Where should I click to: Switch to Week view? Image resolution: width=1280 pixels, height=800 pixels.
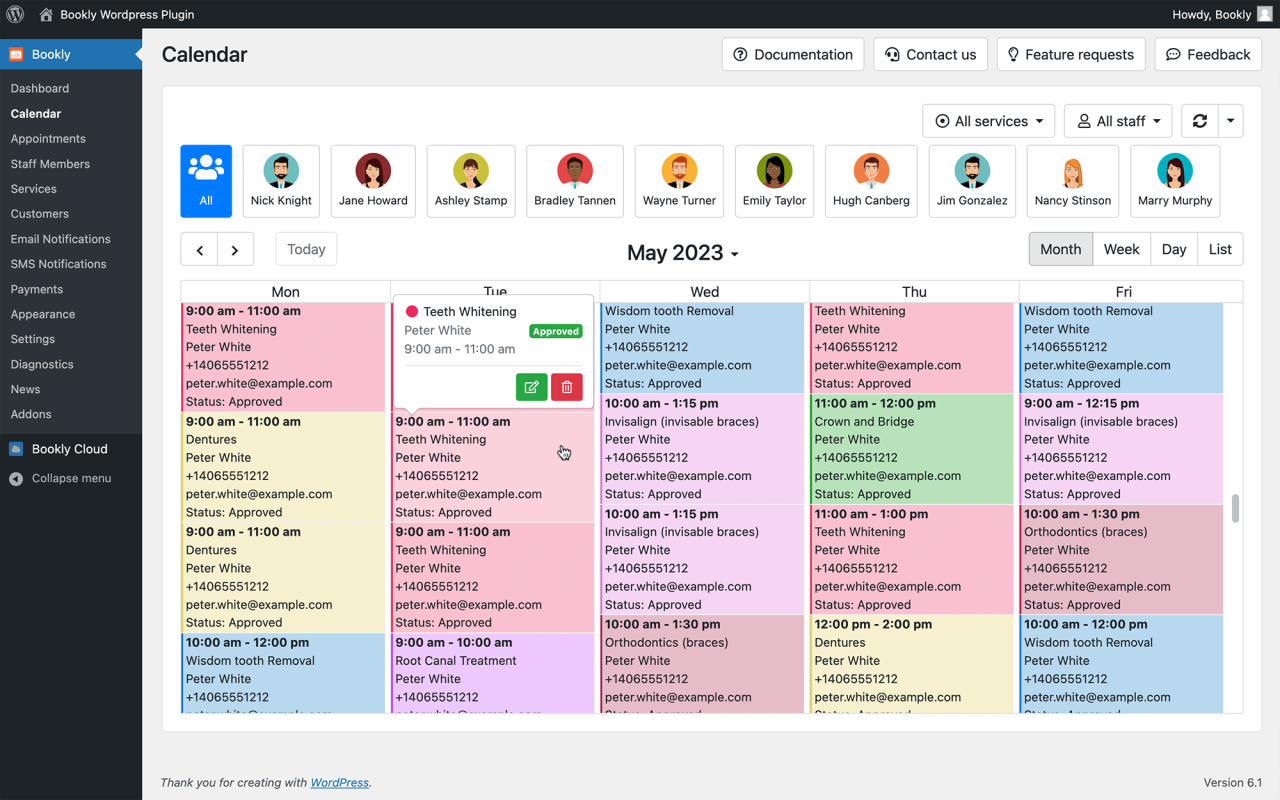coord(1121,249)
